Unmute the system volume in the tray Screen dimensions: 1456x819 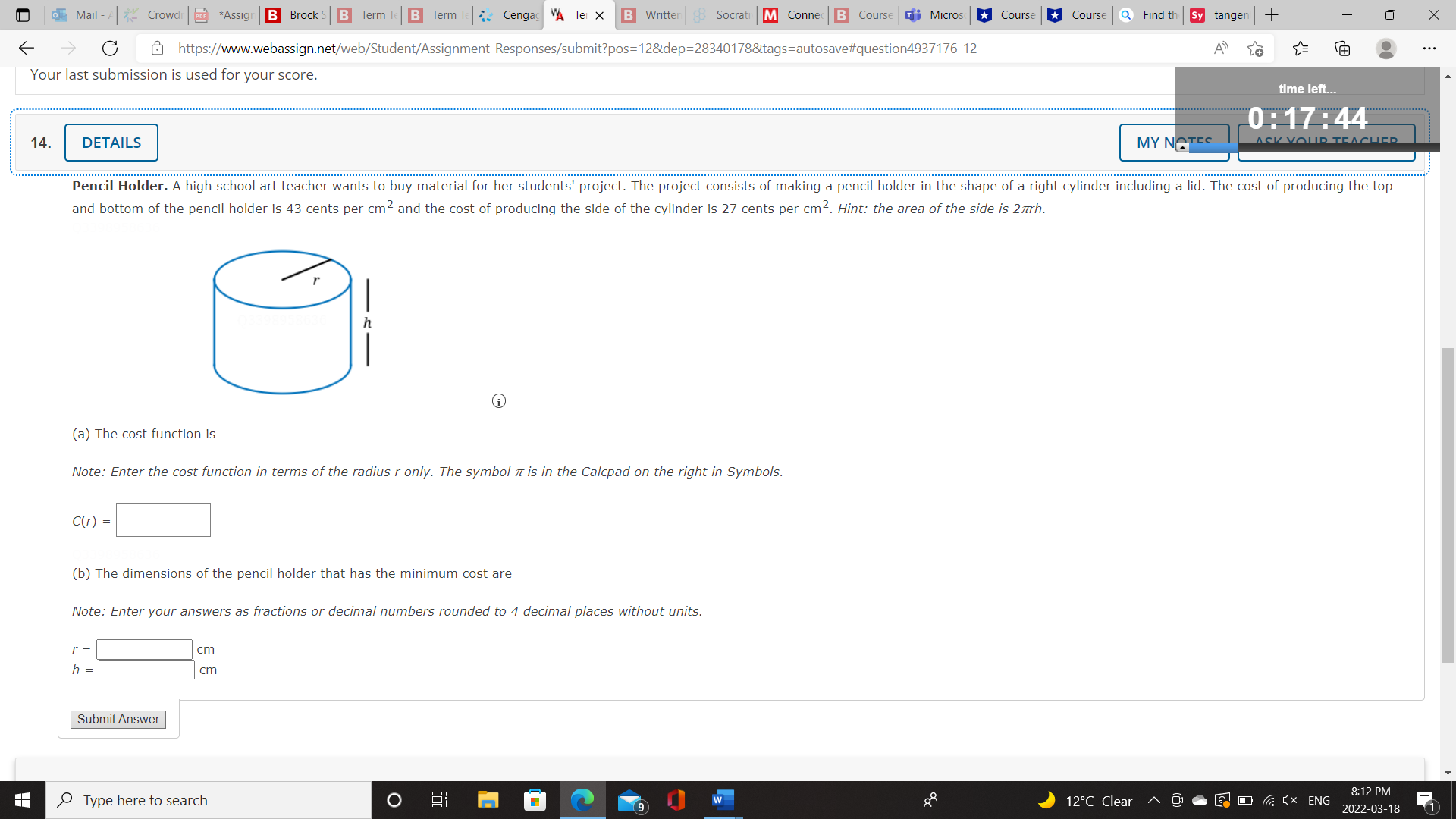click(x=1289, y=800)
